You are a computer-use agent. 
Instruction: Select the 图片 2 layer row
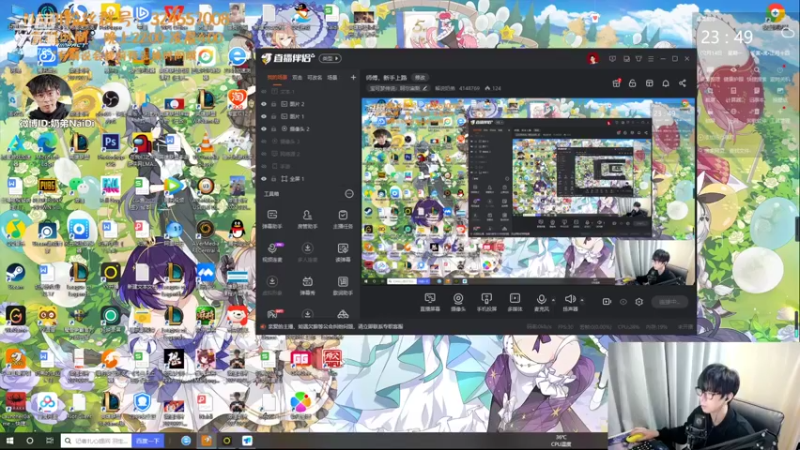click(x=308, y=104)
